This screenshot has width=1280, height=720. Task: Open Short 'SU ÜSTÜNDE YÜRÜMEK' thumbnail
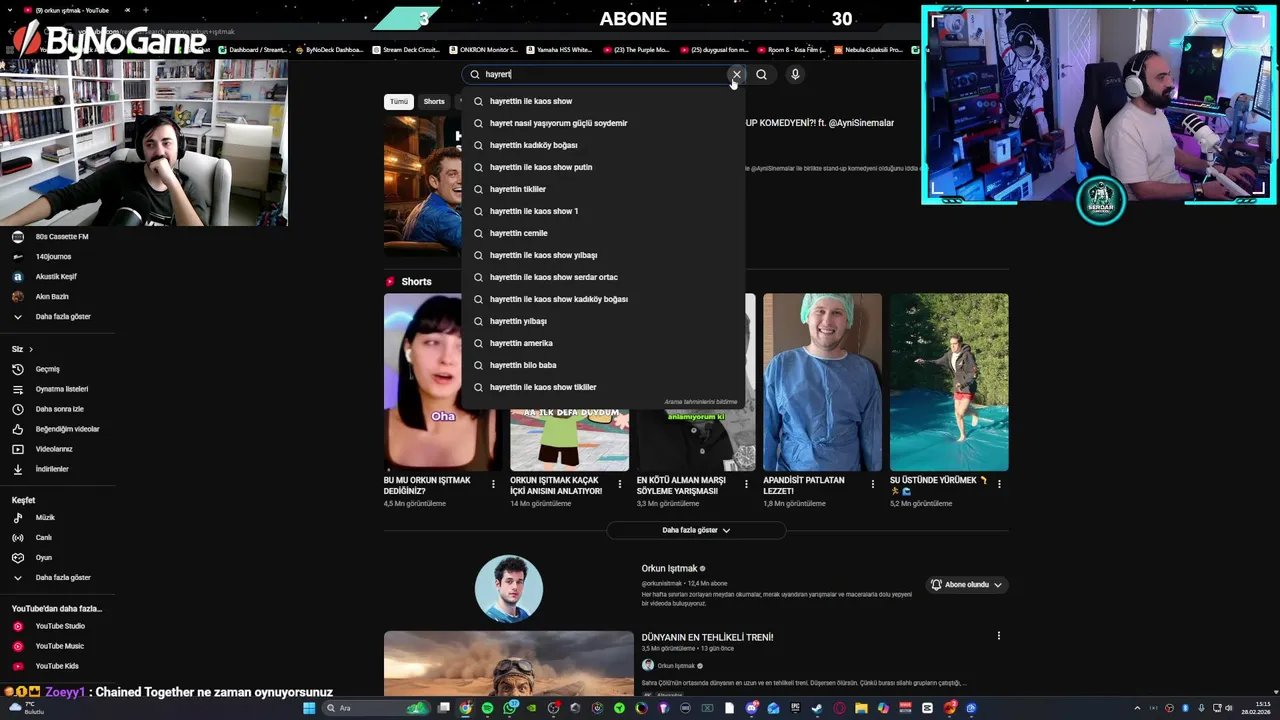pyautogui.click(x=949, y=382)
